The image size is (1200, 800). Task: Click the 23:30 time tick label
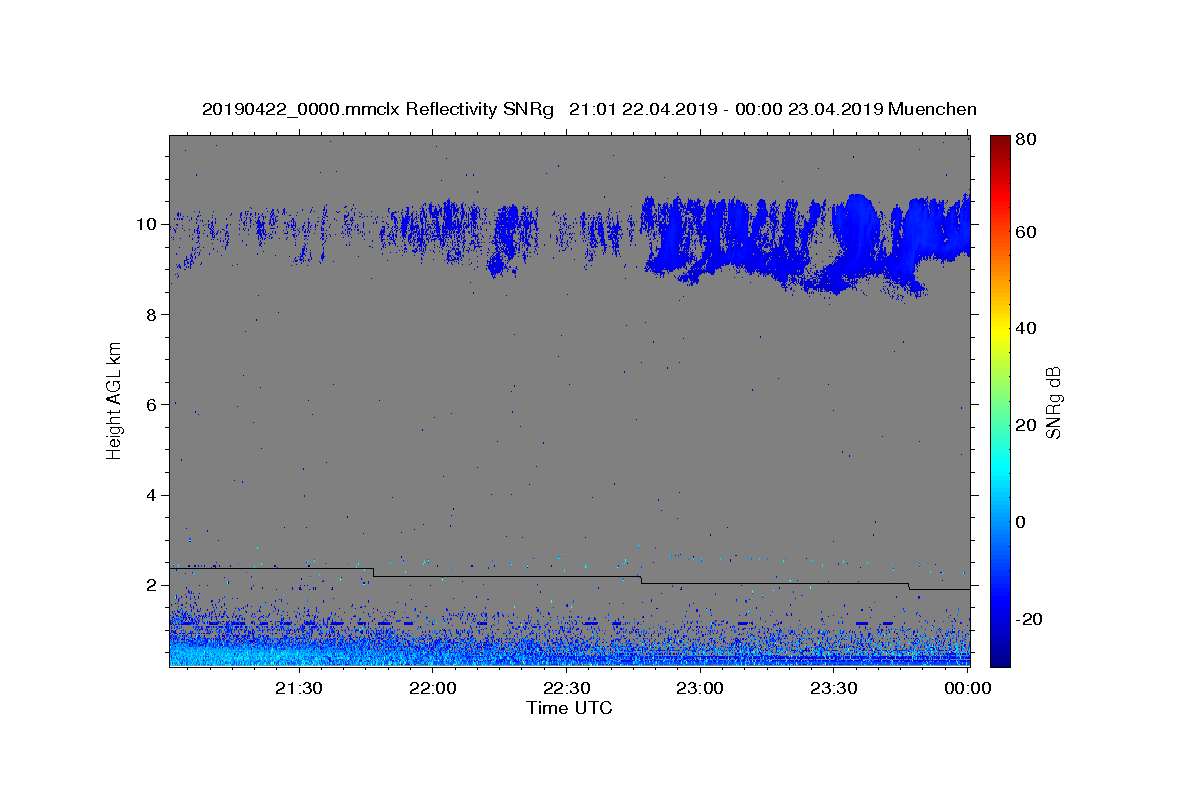pos(834,688)
